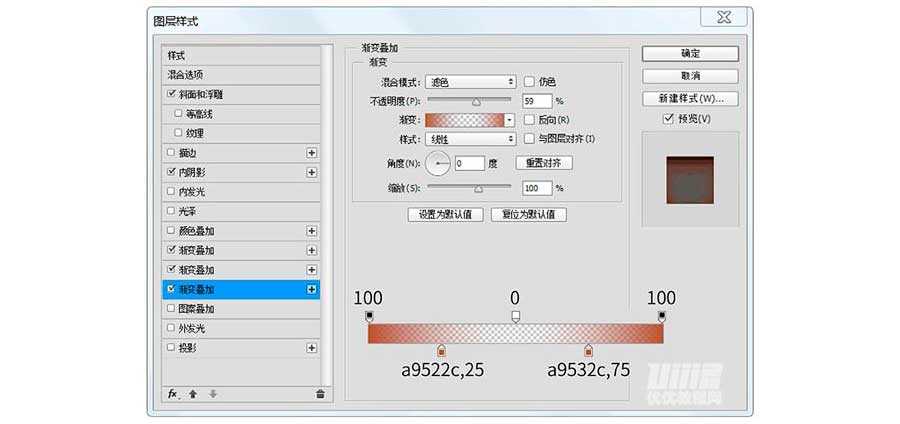Click the move effect up arrow

click(x=193, y=394)
